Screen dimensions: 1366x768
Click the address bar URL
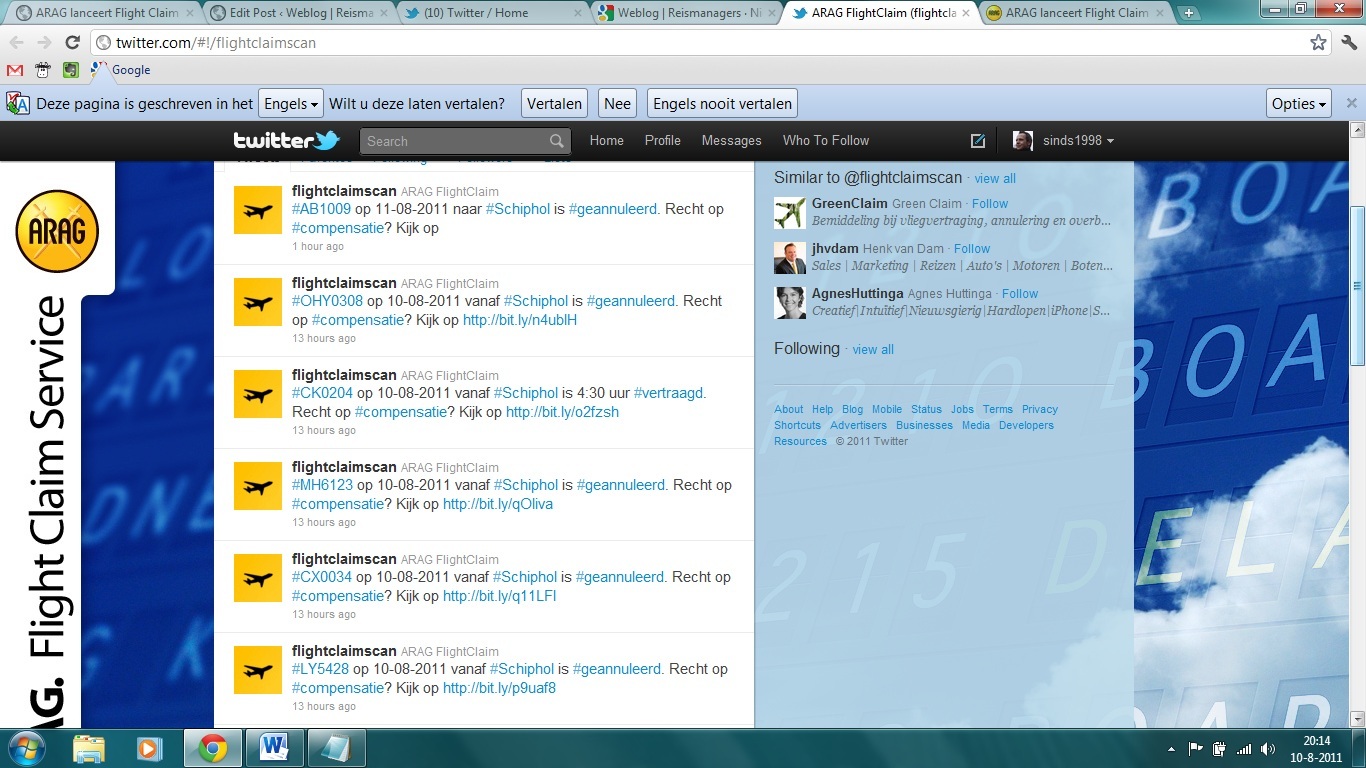click(x=215, y=43)
